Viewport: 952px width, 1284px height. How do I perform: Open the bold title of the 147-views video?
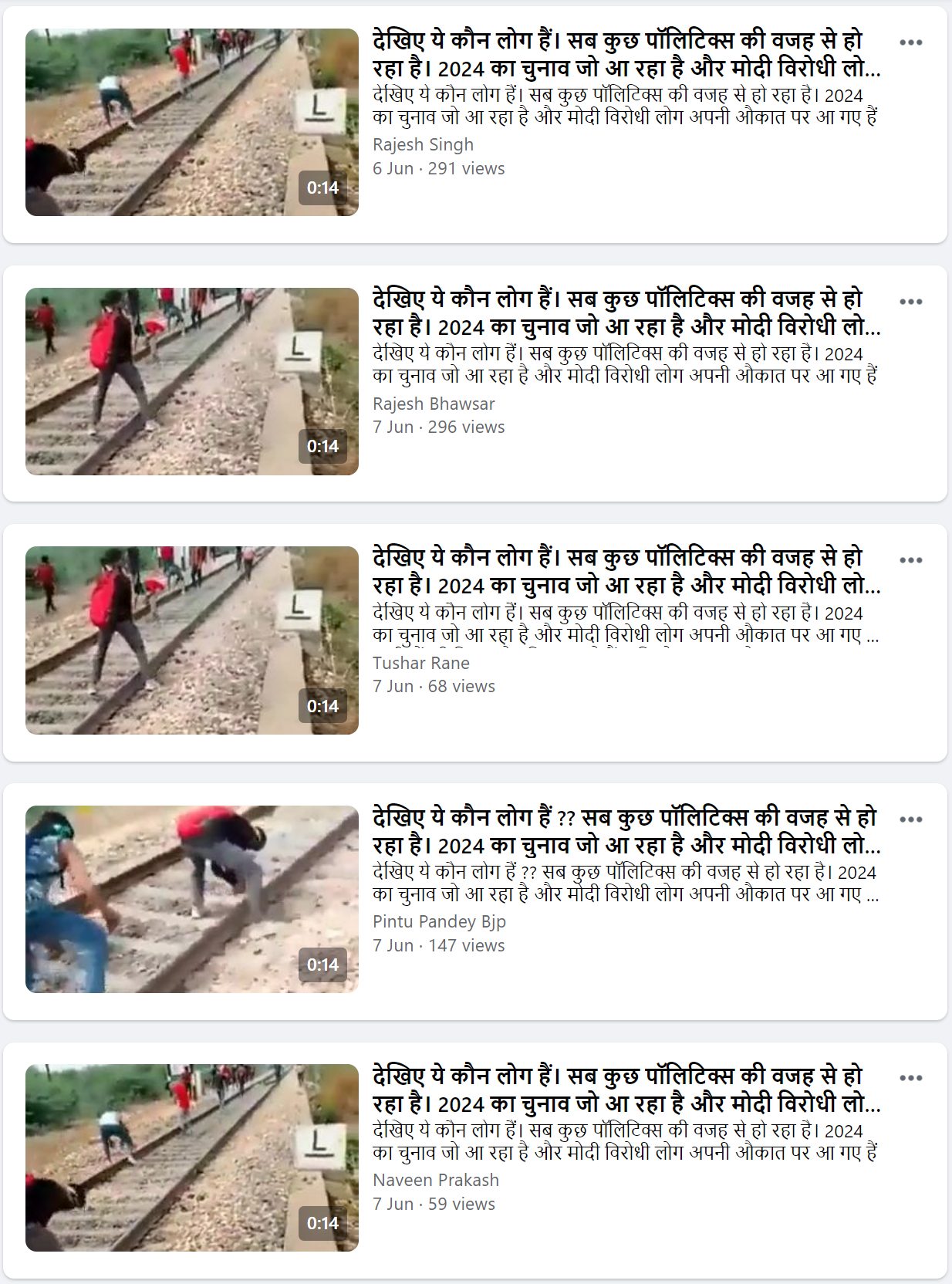click(x=626, y=831)
